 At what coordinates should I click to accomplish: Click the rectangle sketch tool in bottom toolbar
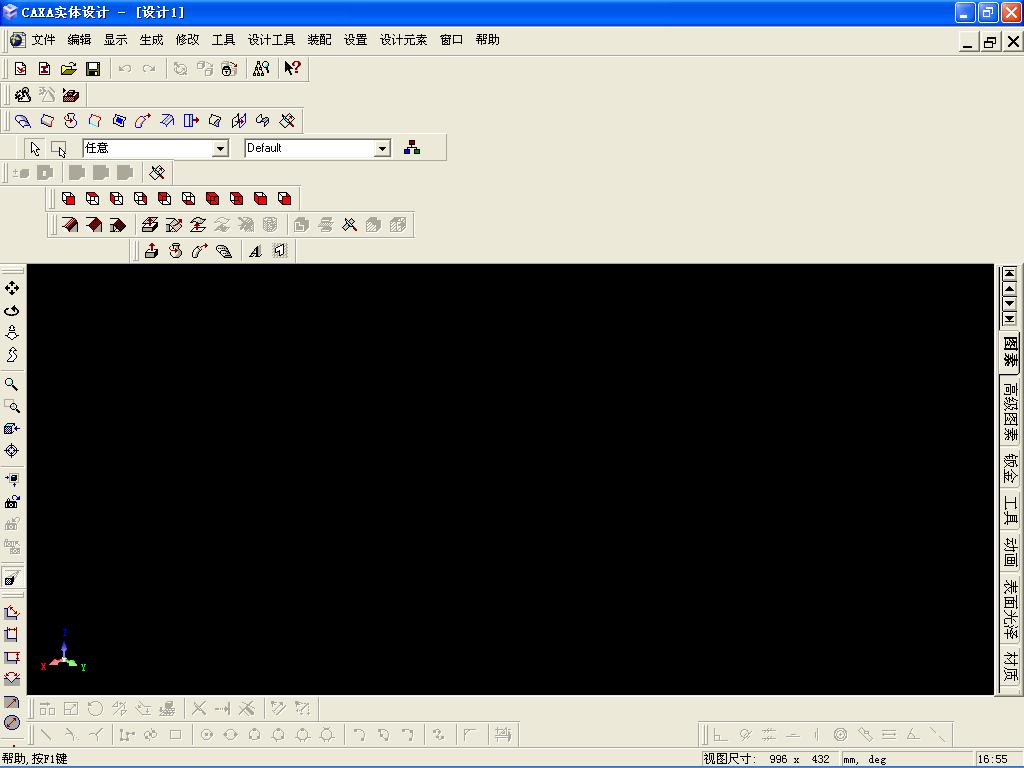click(x=175, y=735)
